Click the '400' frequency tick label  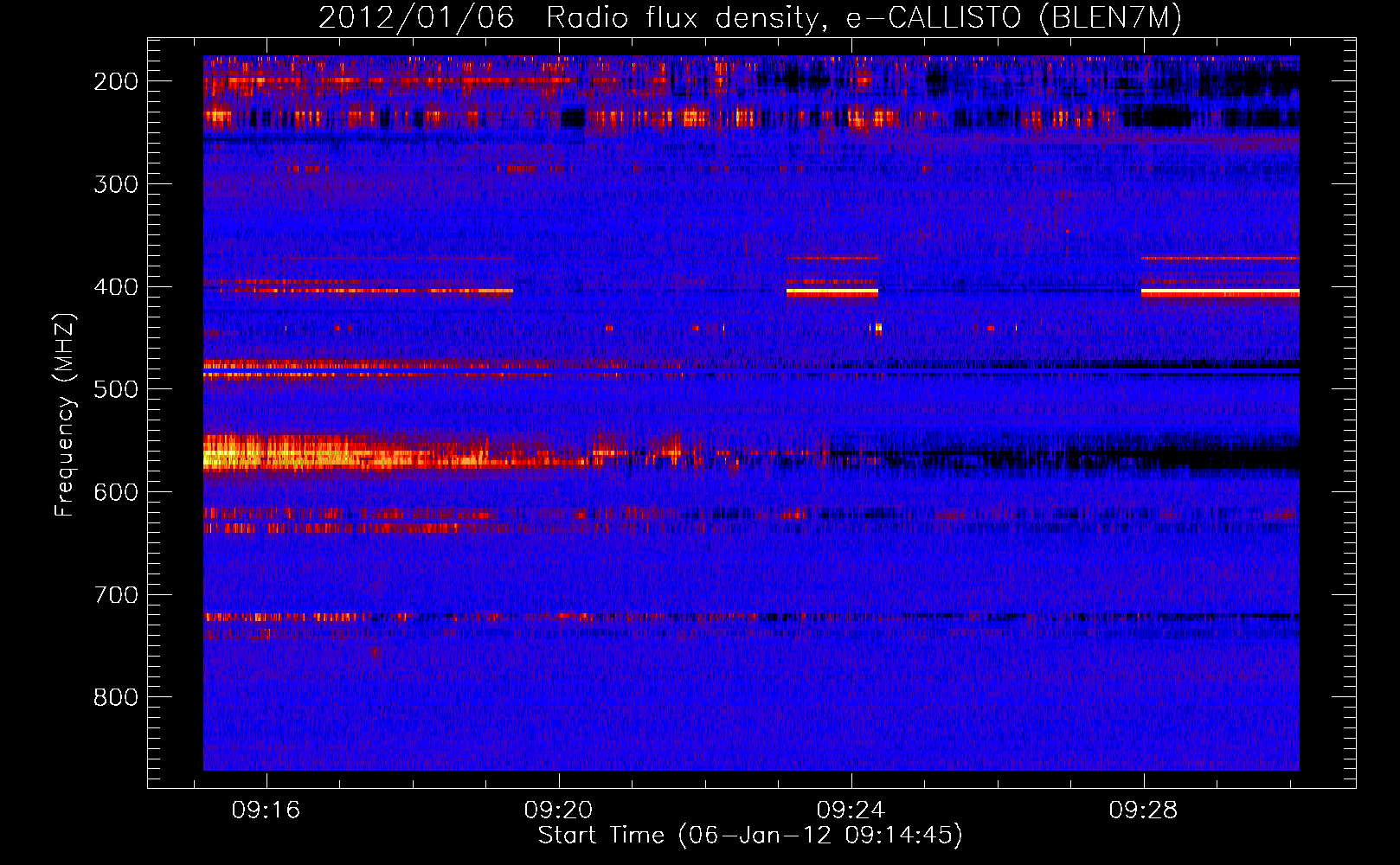coord(116,287)
